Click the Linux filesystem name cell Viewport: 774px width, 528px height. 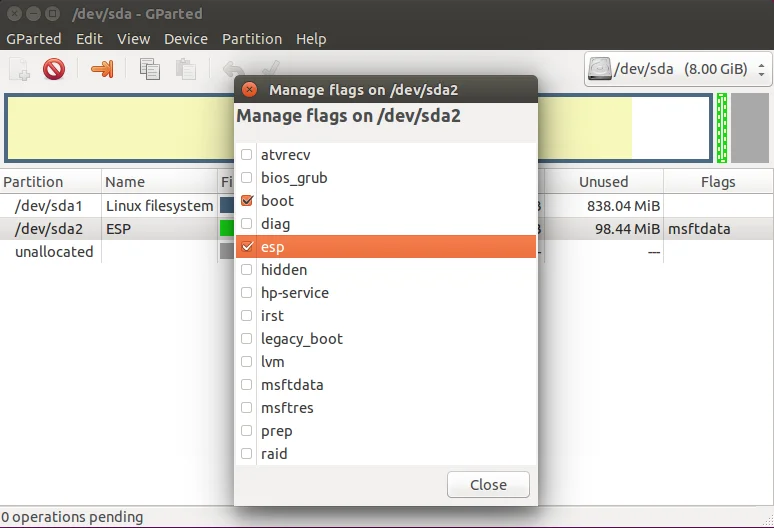tap(159, 206)
